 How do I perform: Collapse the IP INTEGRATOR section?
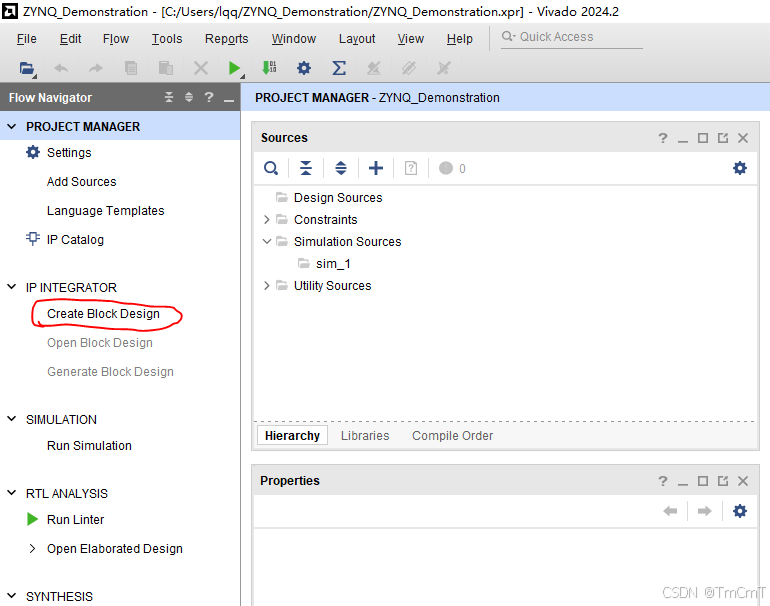(x=12, y=287)
